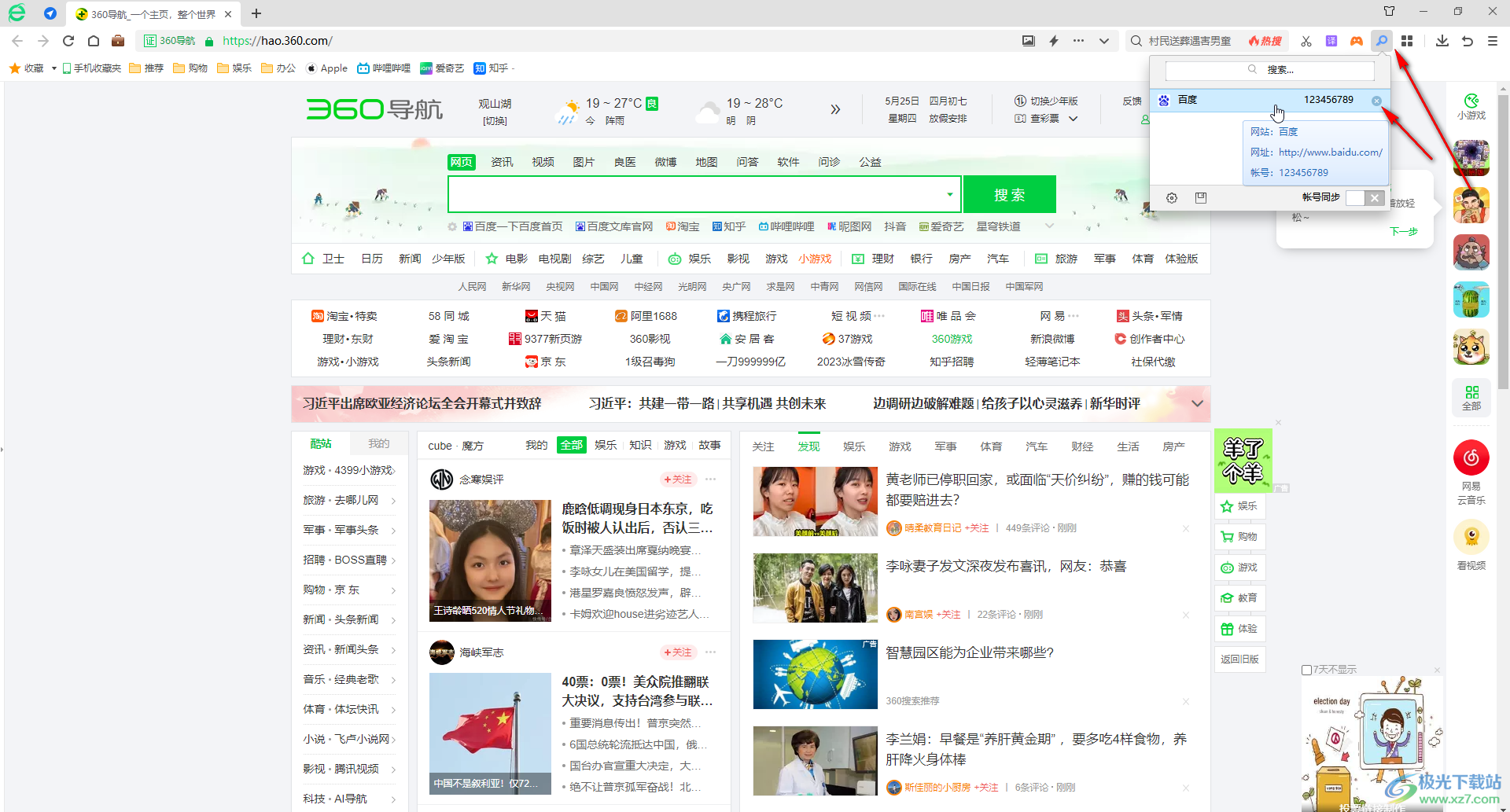Open the 羊了个羊 game banner
Screen dimensions: 1510x812
tap(1243, 461)
